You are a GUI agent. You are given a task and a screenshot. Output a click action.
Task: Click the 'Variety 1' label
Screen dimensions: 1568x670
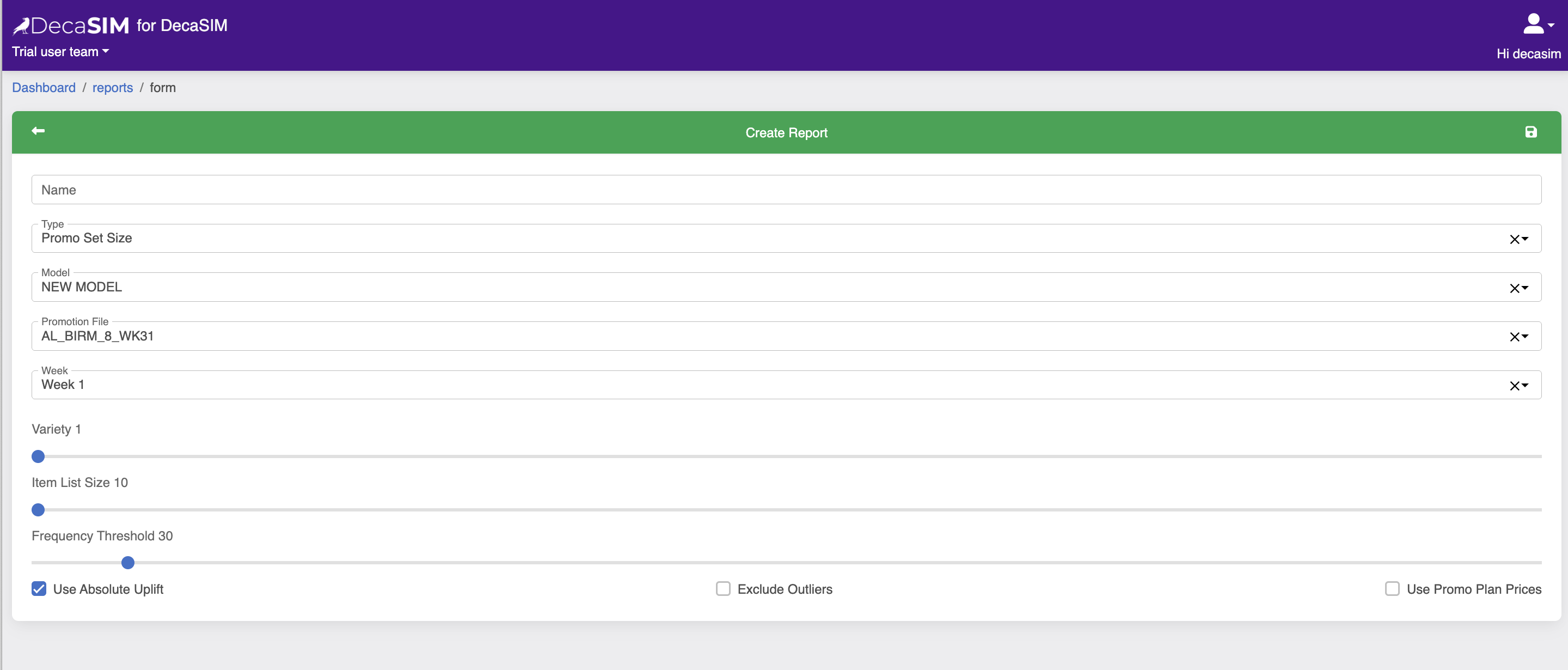(56, 429)
